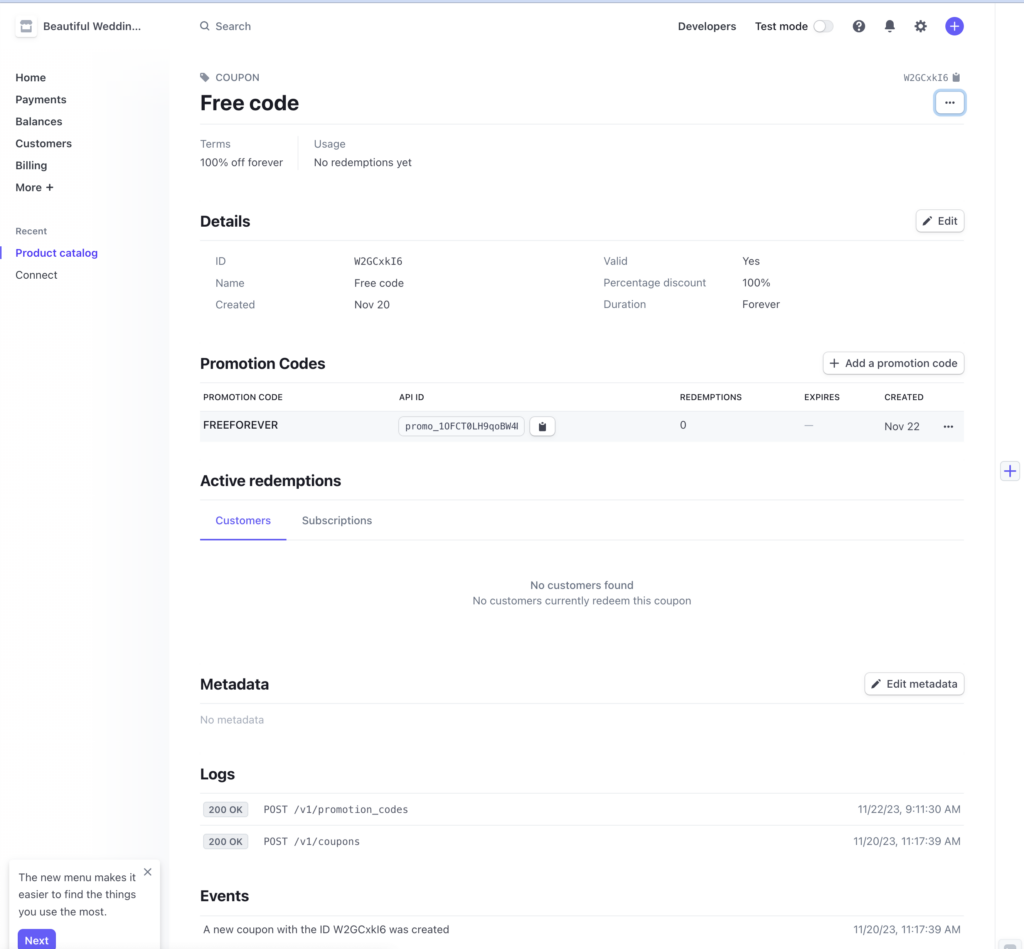
Task: Copy the coupon ID W2GCxkI6 at top
Action: click(956, 78)
